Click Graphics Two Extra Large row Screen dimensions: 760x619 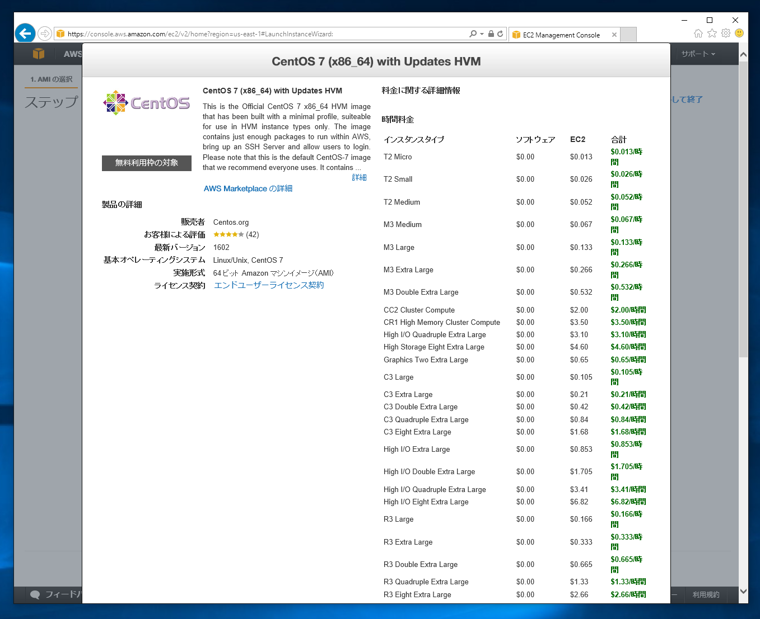(514, 360)
